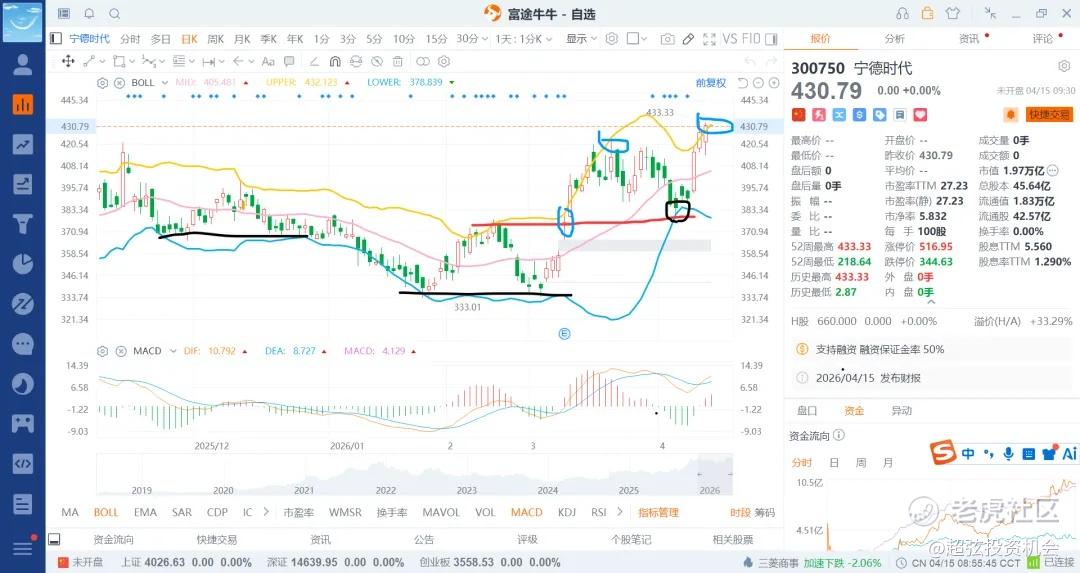
Task: Expand the 30分 interval dropdown
Action: (x=472, y=39)
